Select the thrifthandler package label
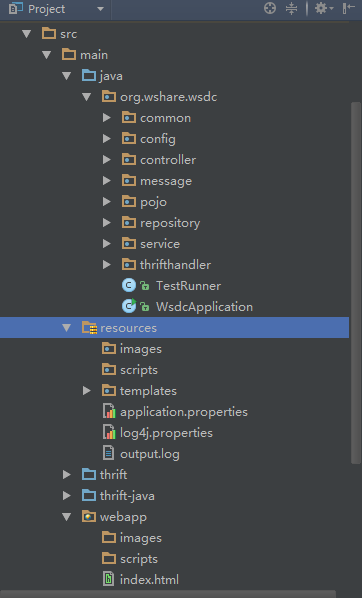 point(175,265)
